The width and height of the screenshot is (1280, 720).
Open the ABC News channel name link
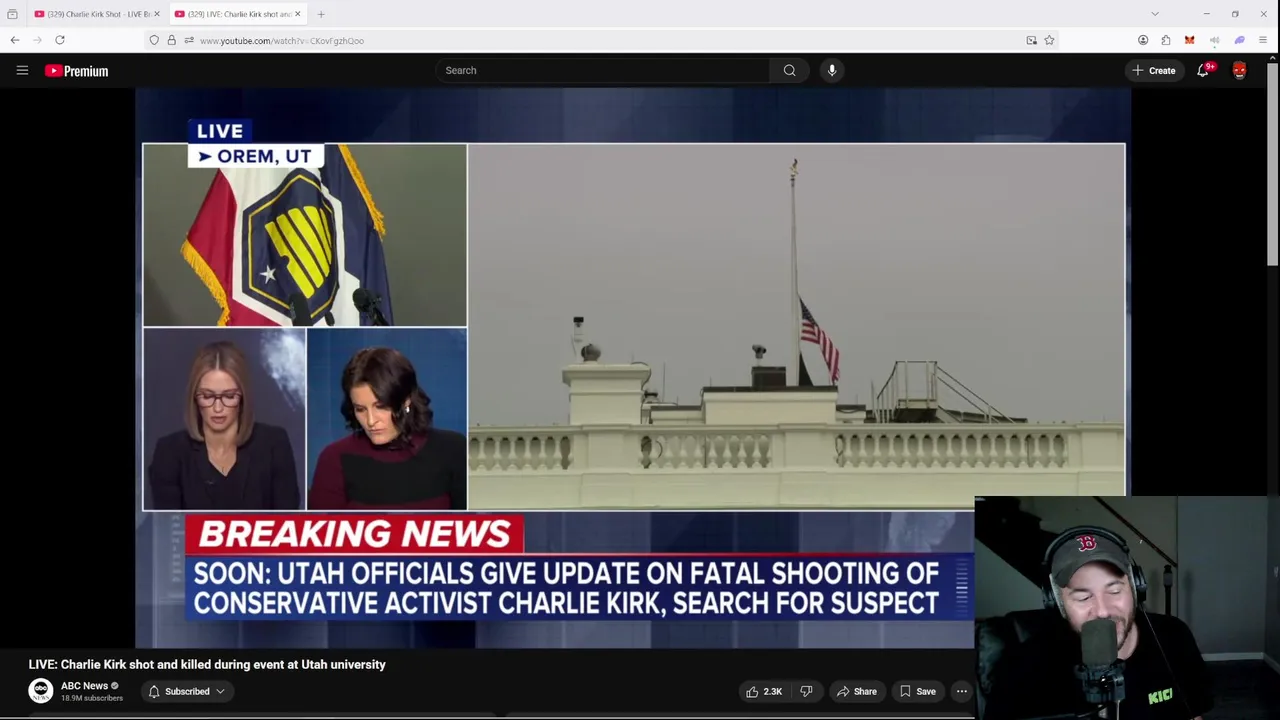(84, 686)
